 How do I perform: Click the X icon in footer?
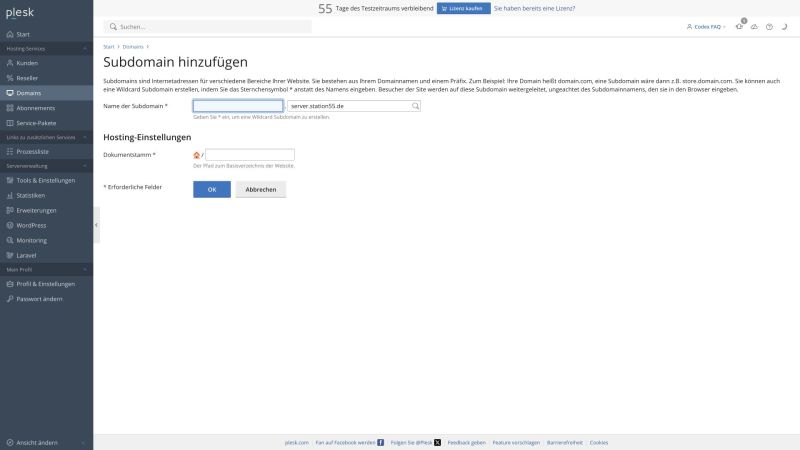click(437, 442)
